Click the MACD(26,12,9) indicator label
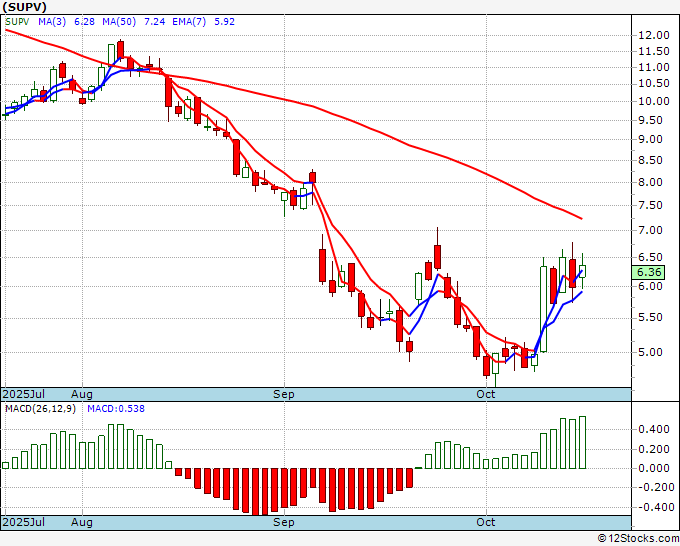This screenshot has height=546, width=680. tap(40, 409)
